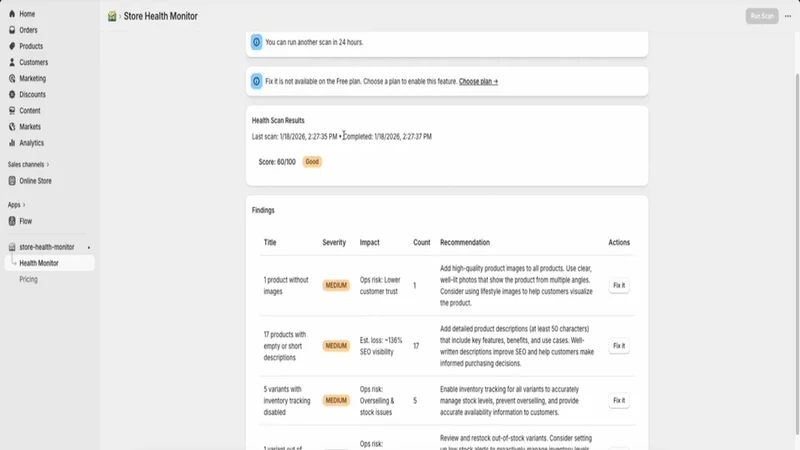Image resolution: width=800 pixels, height=450 pixels.
Task: Click the app logo icon beside Store Health Monitor title
Action: (112, 16)
